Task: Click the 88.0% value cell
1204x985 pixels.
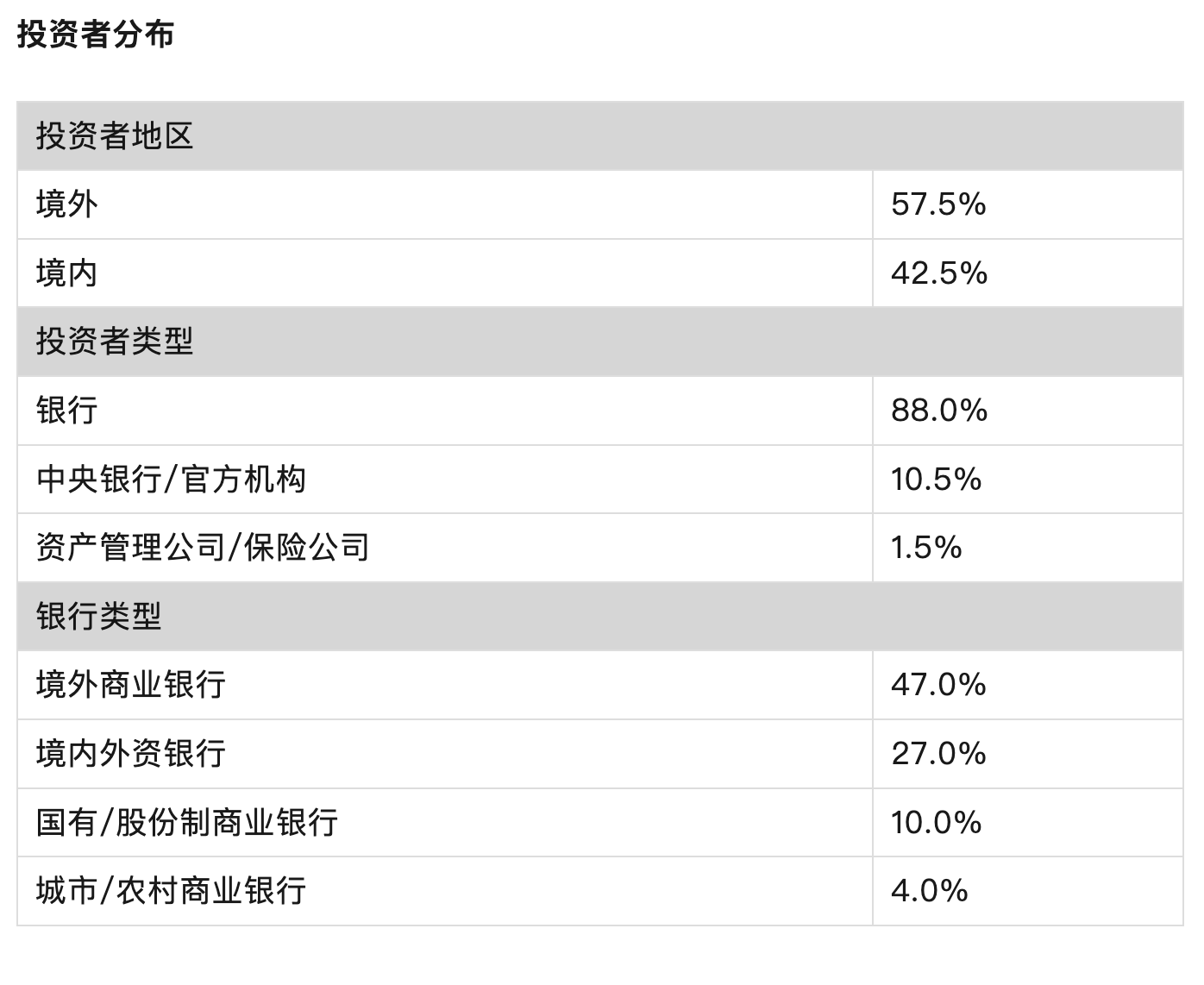Action: point(939,411)
